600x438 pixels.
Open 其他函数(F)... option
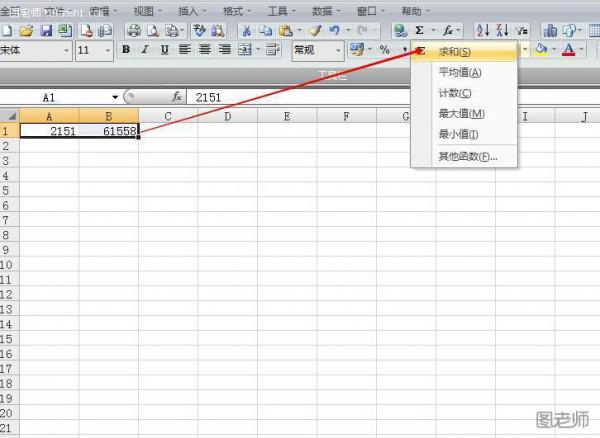(x=466, y=156)
